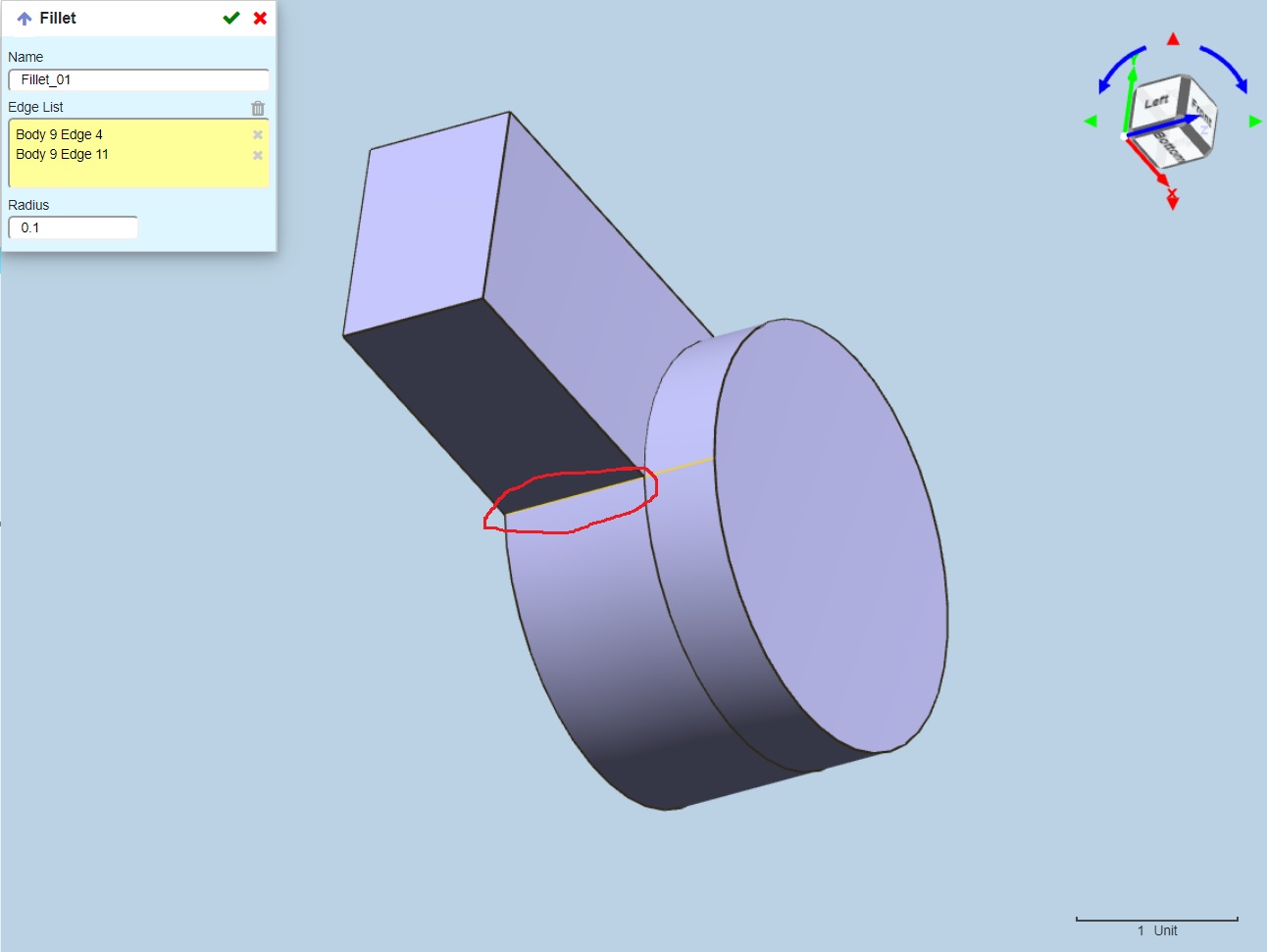Click the large circular end face of cylinder
This screenshot has height=952, width=1267.
pyautogui.click(x=834, y=534)
